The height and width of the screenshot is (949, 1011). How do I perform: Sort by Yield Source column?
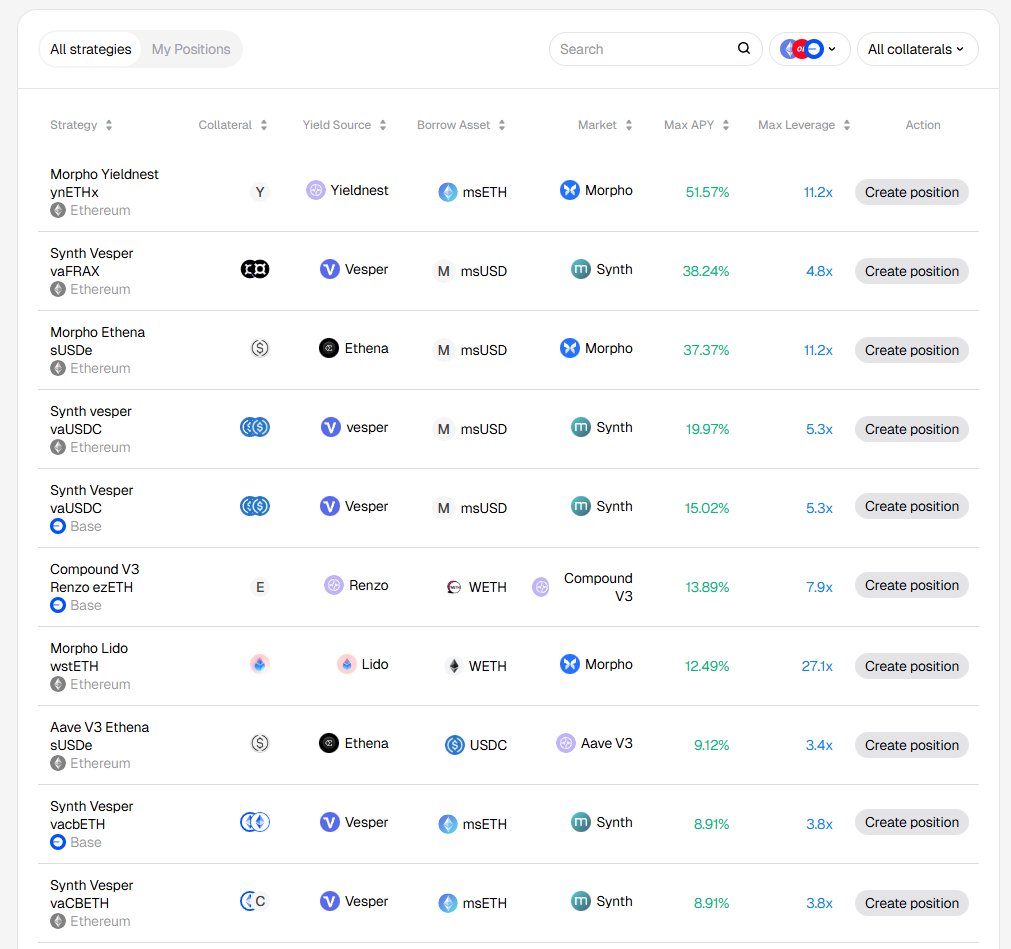344,125
